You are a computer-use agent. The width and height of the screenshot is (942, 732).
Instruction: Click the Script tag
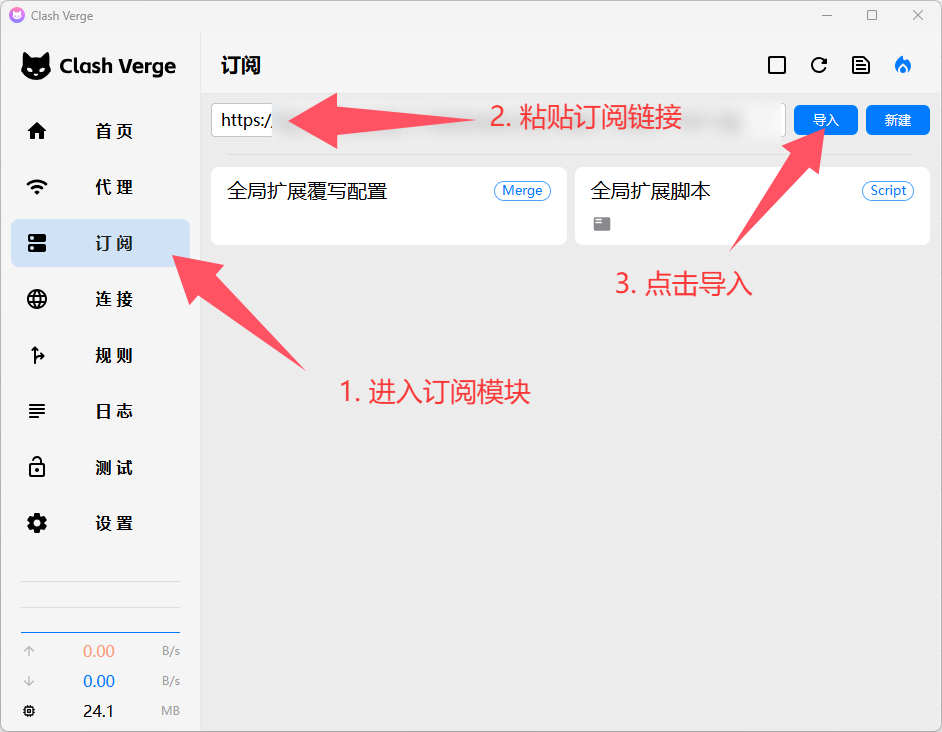click(888, 191)
